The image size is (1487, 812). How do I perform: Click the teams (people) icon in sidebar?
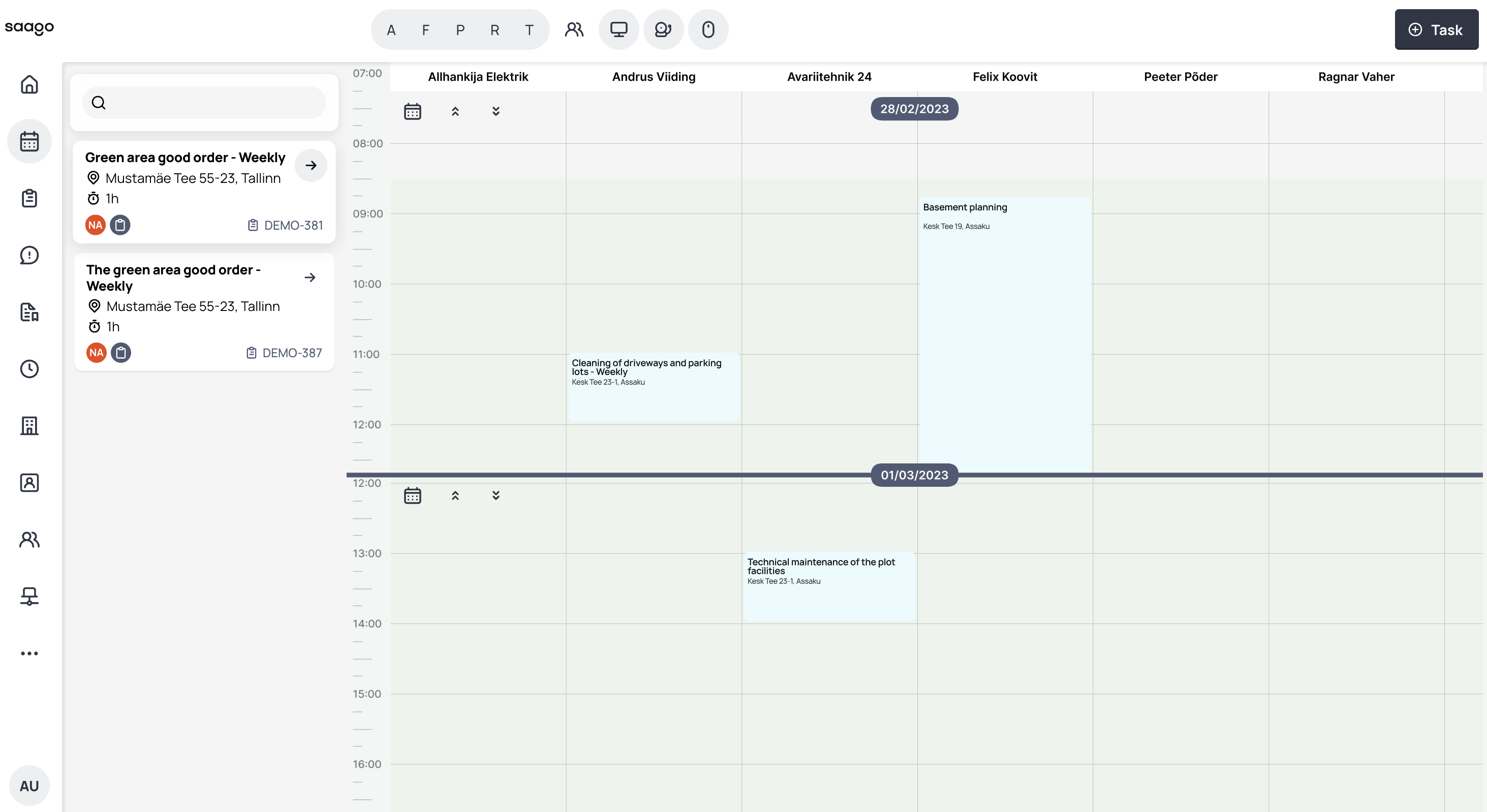tap(29, 540)
